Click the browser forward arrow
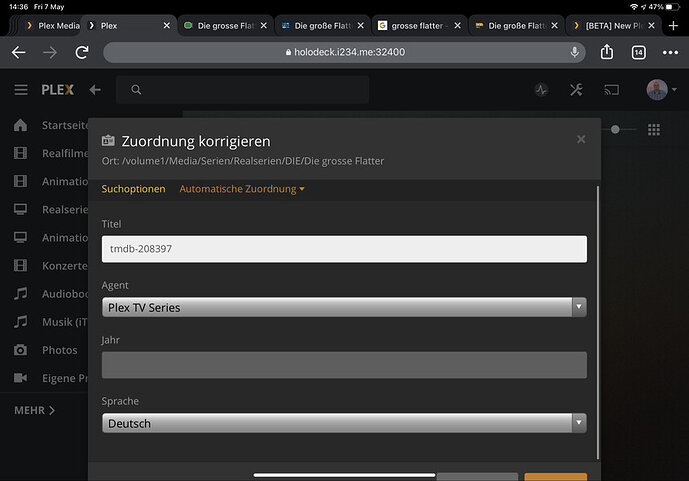689x481 pixels. [50, 53]
